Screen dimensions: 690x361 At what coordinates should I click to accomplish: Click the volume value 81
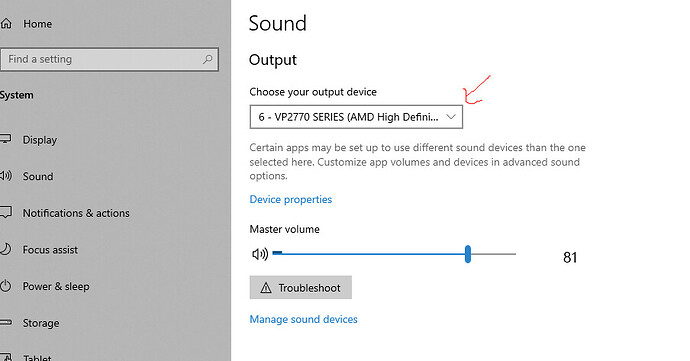[570, 257]
